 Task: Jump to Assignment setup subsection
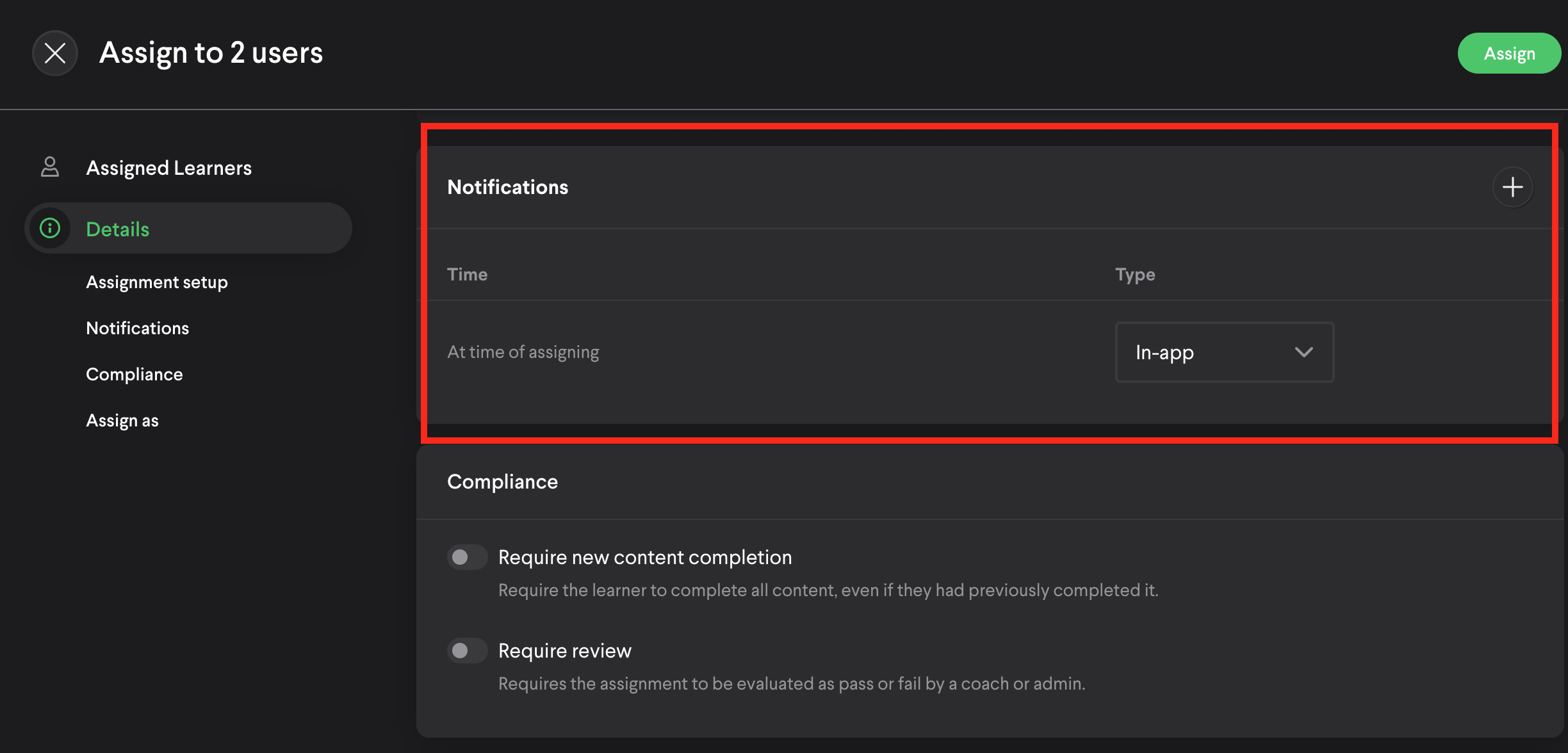click(x=157, y=282)
